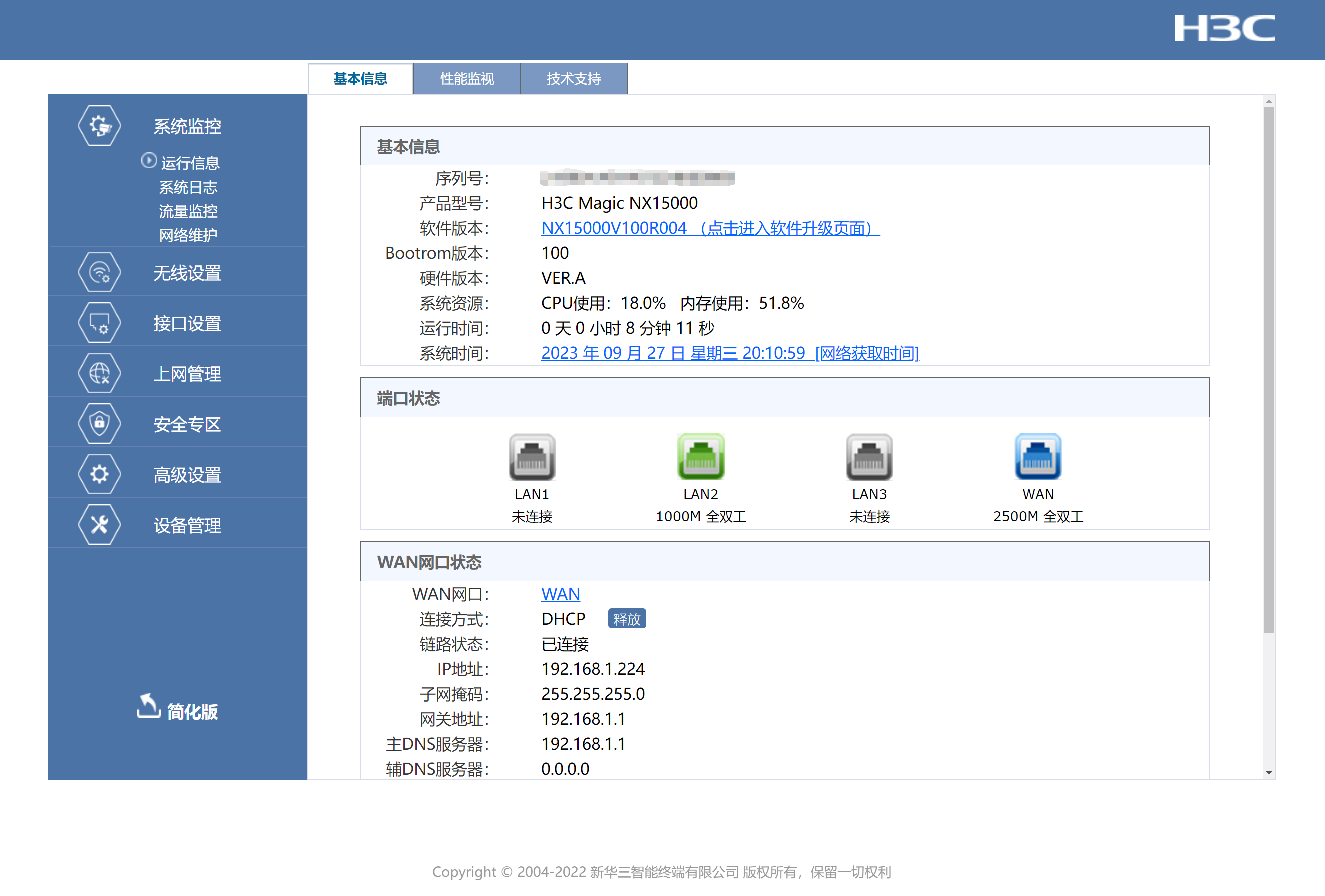Viewport: 1325px width, 896px height.
Task: Open 网络维护 in the sidebar
Action: [x=188, y=235]
